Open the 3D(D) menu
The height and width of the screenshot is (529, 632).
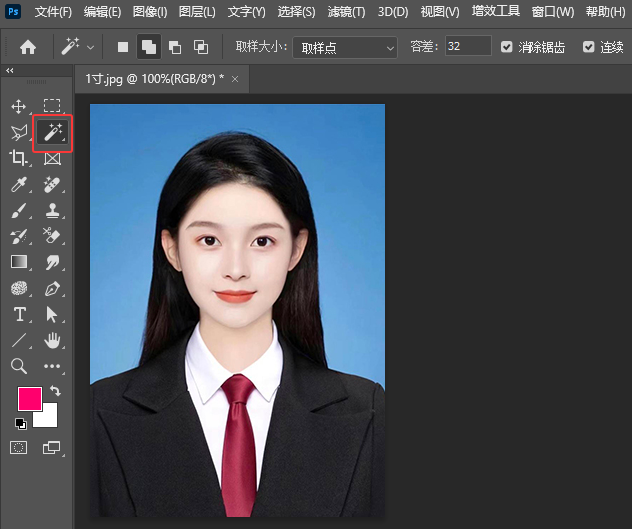(393, 12)
